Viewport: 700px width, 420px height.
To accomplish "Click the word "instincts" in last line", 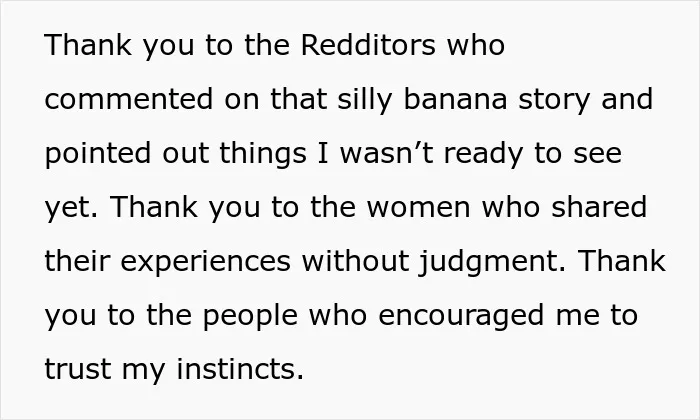I will [x=236, y=369].
